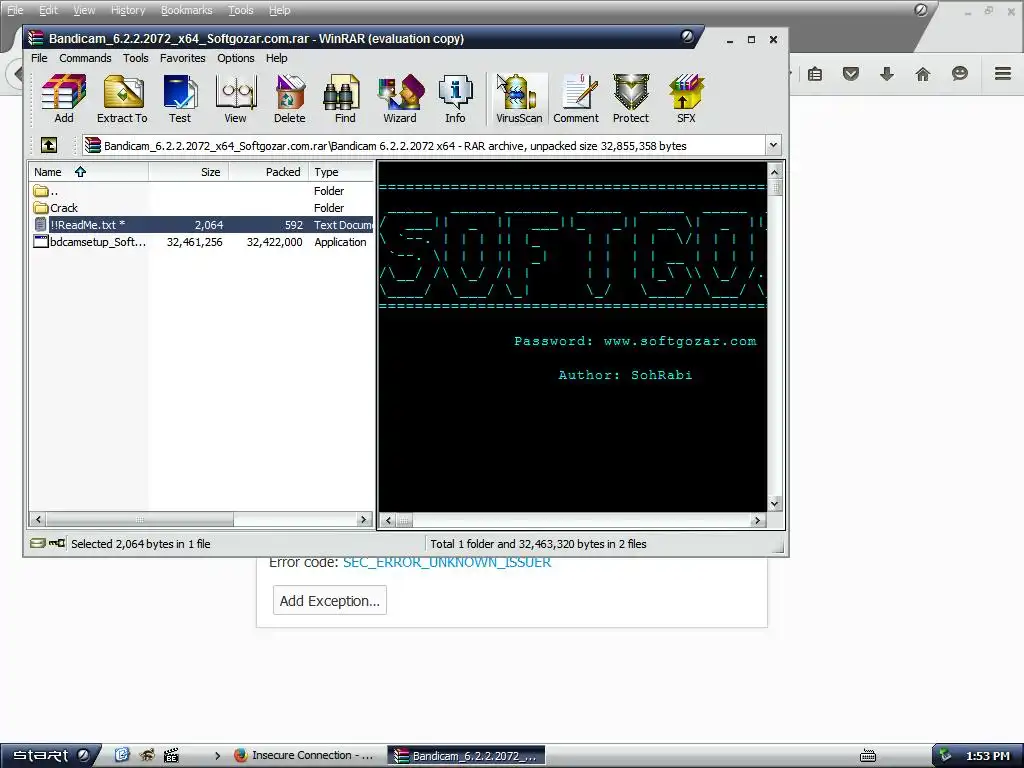Click Firefox chat smiley icon
This screenshot has height=768, width=1024.
[x=959, y=74]
